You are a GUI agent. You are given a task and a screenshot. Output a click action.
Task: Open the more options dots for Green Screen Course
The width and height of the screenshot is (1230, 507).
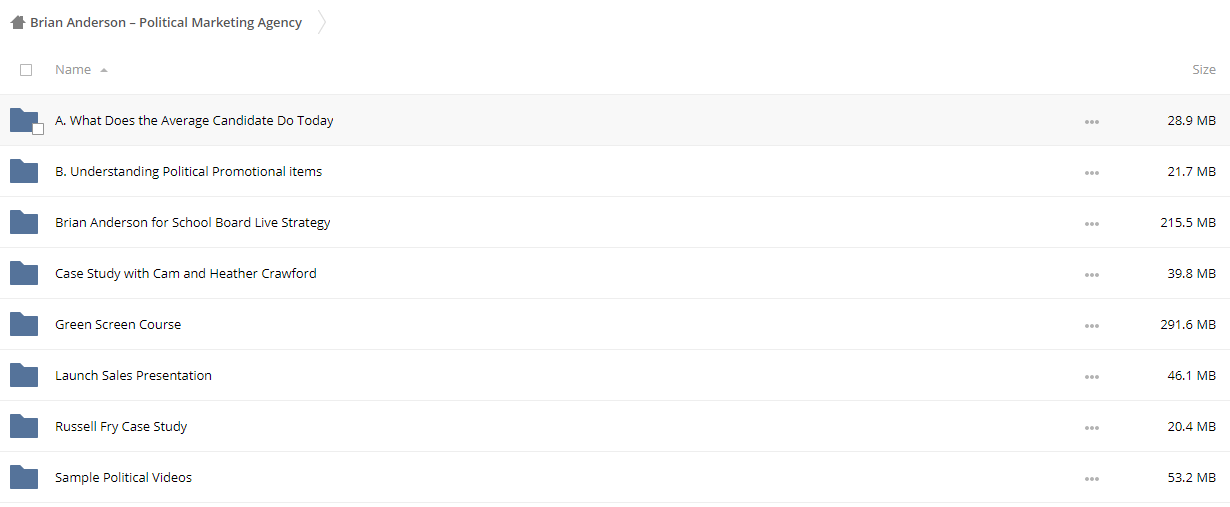click(x=1091, y=326)
